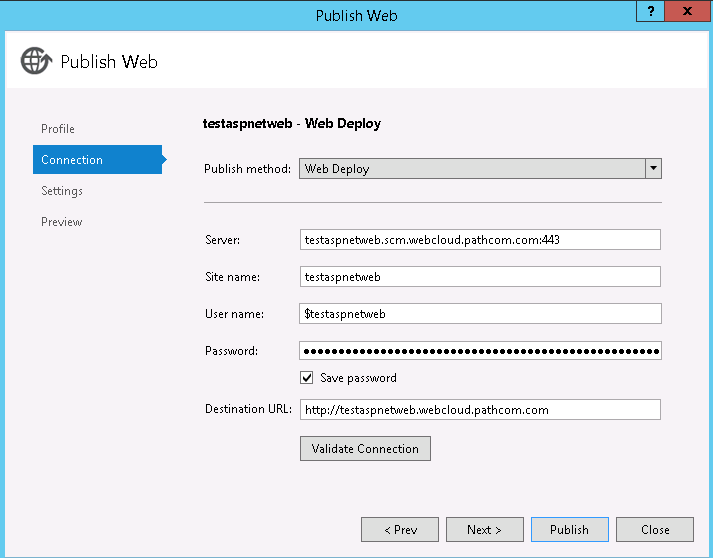Open help with the question mark button
713x558 pixels.
coord(651,11)
